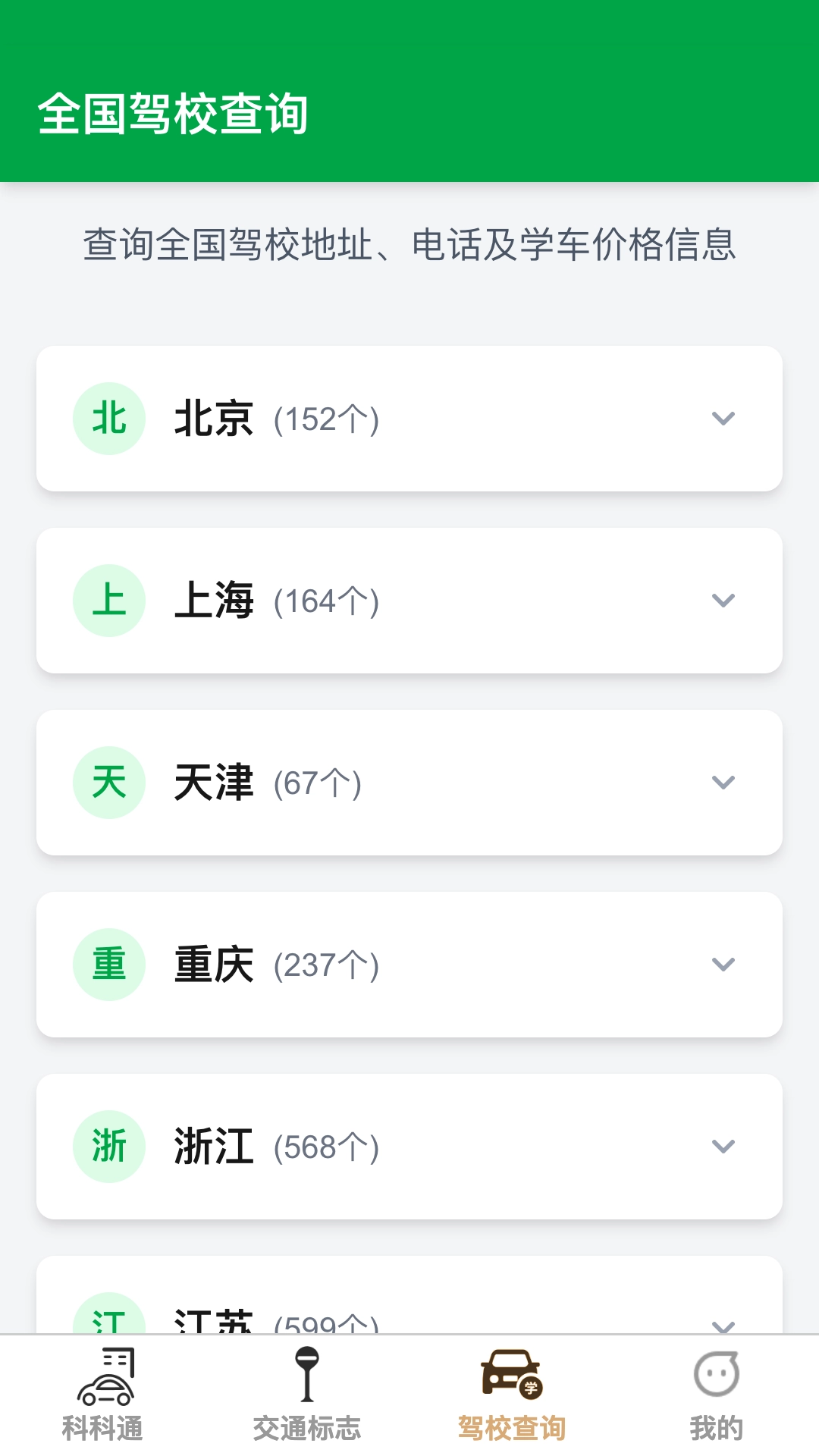Tap the green 北 circle badge
This screenshot has width=819, height=1456.
(109, 419)
